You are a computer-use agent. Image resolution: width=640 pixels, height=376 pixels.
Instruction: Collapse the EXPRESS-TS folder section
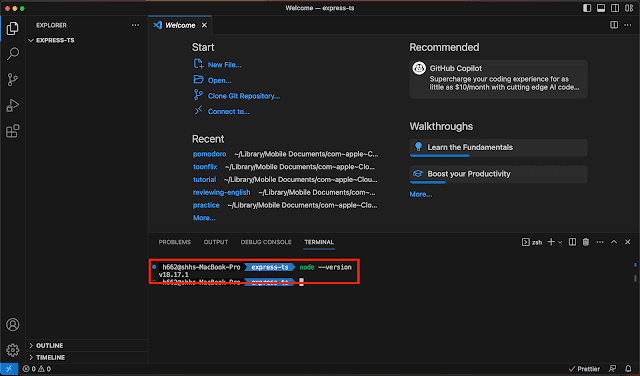(x=87, y=40)
